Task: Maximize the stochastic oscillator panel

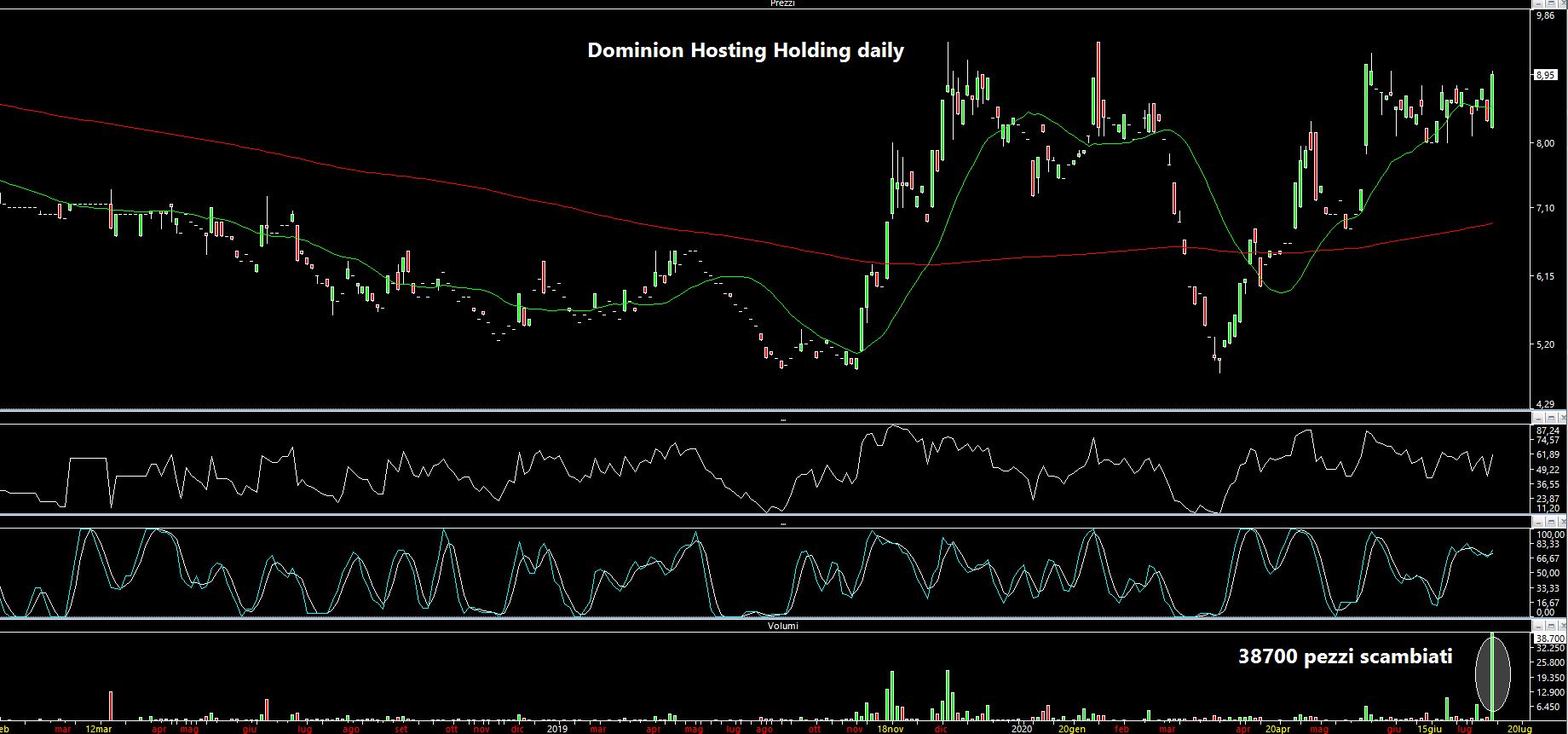Action: [x=1549, y=522]
